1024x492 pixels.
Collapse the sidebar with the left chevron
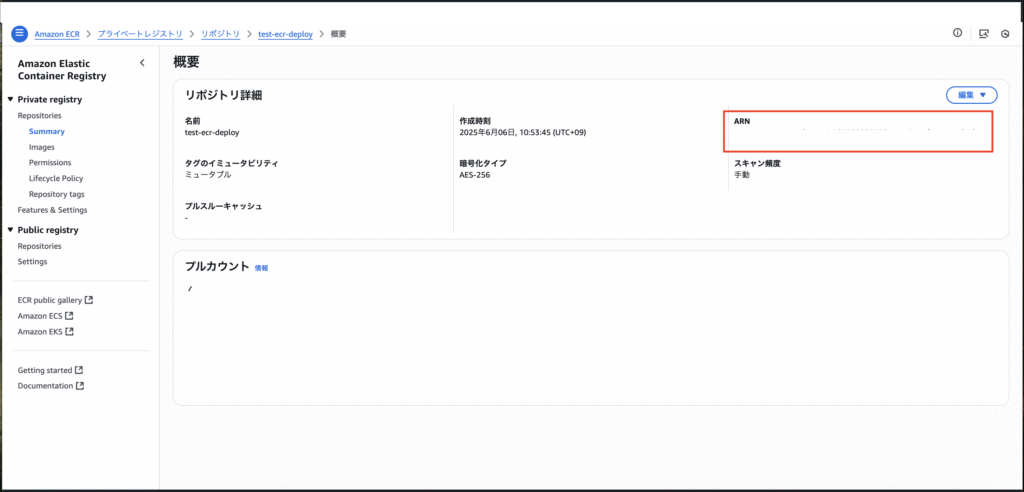click(142, 63)
